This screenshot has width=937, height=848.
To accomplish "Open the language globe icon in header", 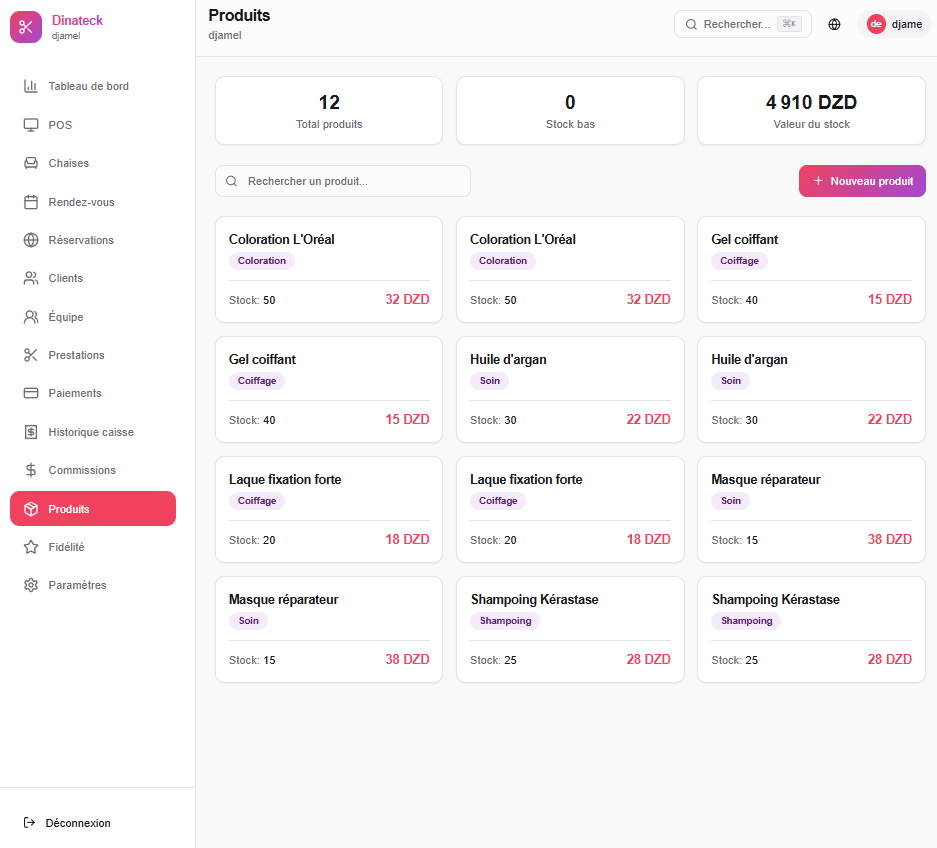I will coord(834,25).
